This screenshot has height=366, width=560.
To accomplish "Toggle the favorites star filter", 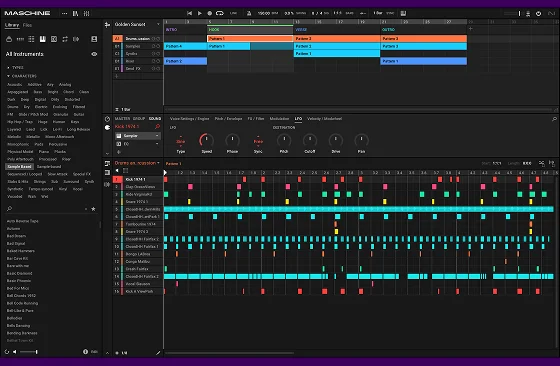I will click(x=93, y=209).
